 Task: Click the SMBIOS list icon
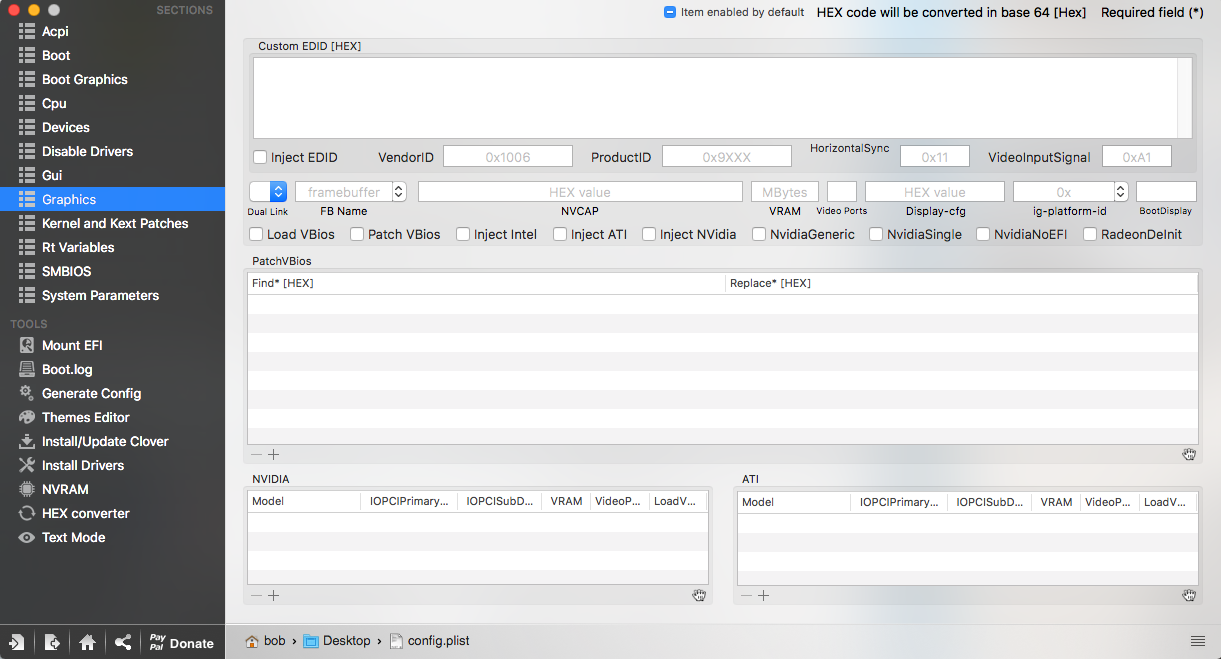coord(26,271)
